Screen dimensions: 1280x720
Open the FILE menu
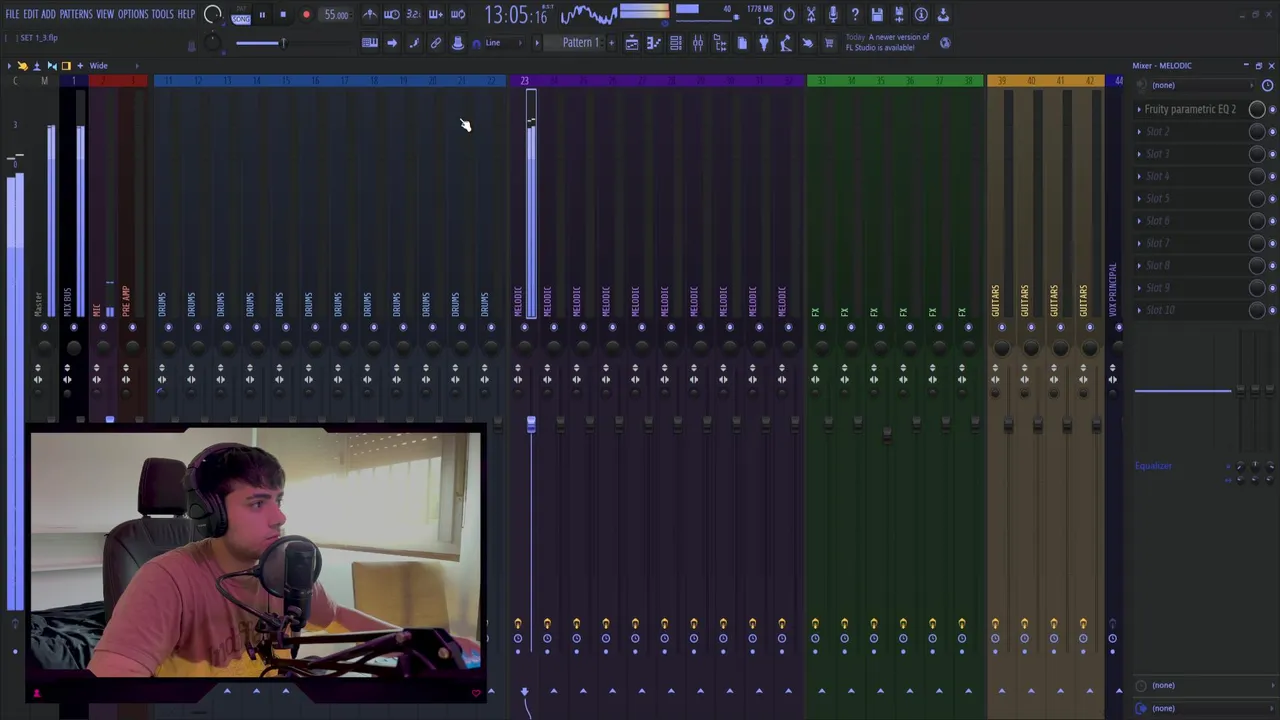[x=12, y=14]
